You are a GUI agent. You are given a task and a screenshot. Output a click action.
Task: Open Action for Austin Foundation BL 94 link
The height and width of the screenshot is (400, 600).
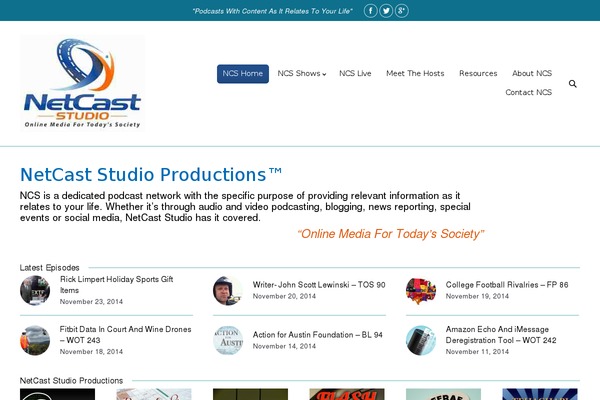tap(318, 335)
